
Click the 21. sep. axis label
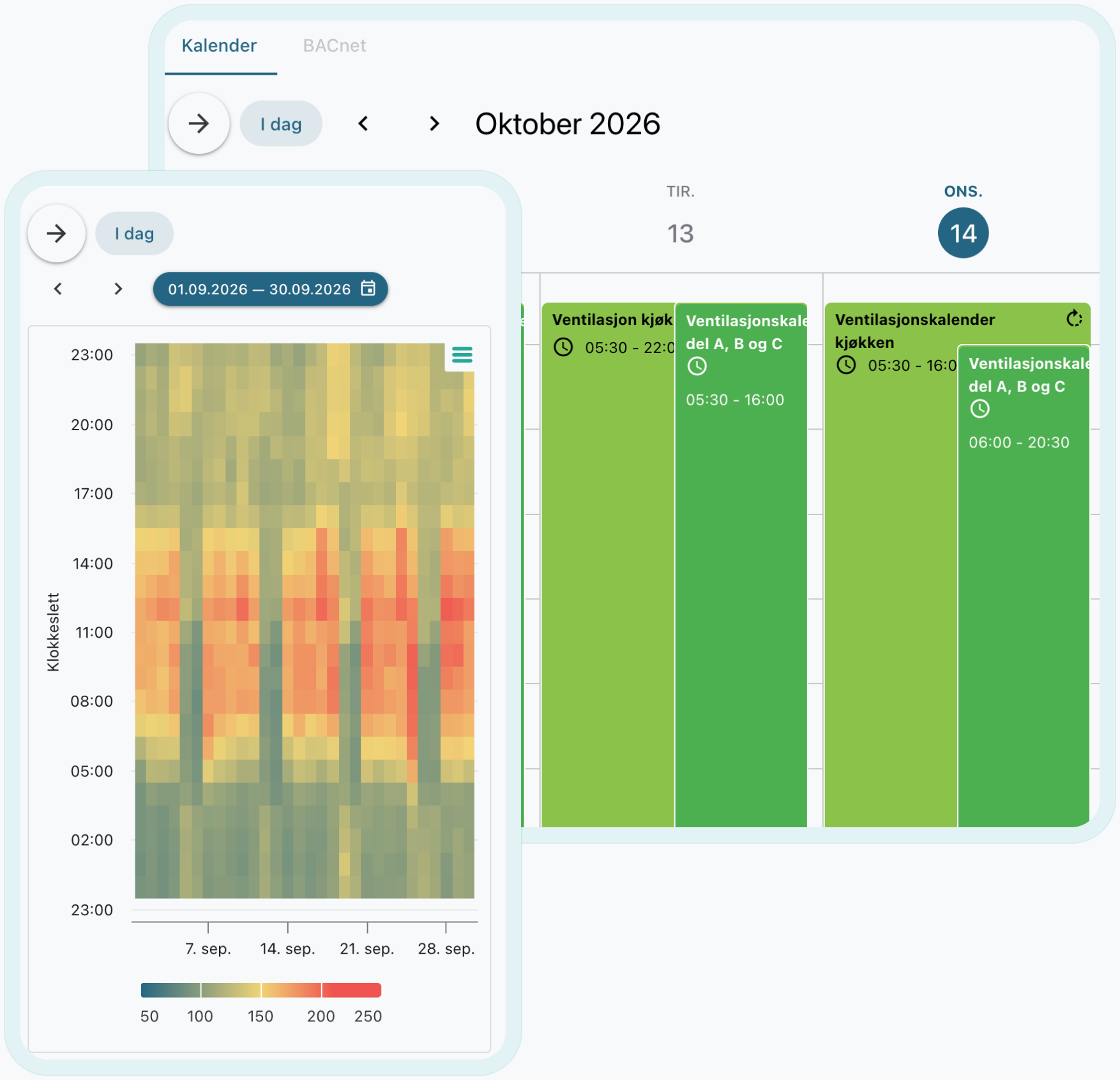pos(367,949)
